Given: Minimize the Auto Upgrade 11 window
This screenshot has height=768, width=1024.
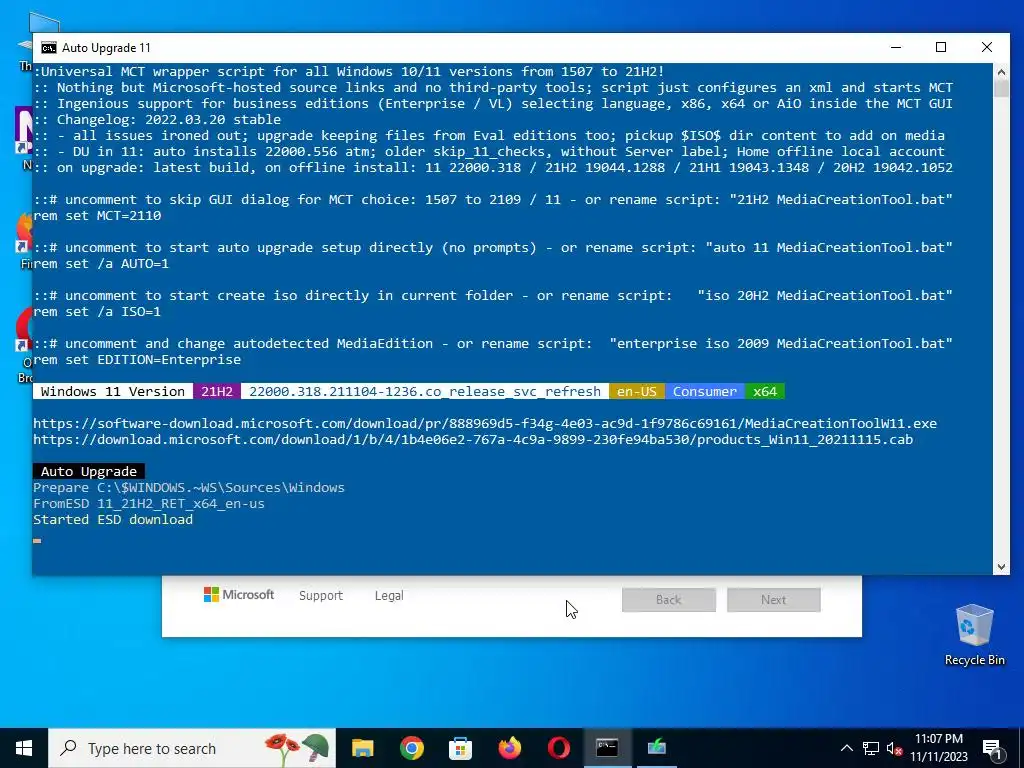Looking at the screenshot, I should coord(896,47).
